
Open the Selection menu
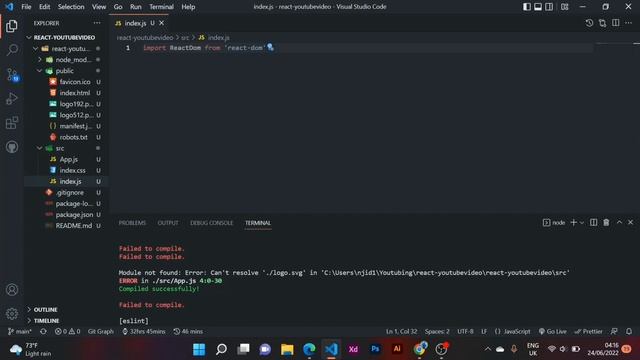click(71, 7)
